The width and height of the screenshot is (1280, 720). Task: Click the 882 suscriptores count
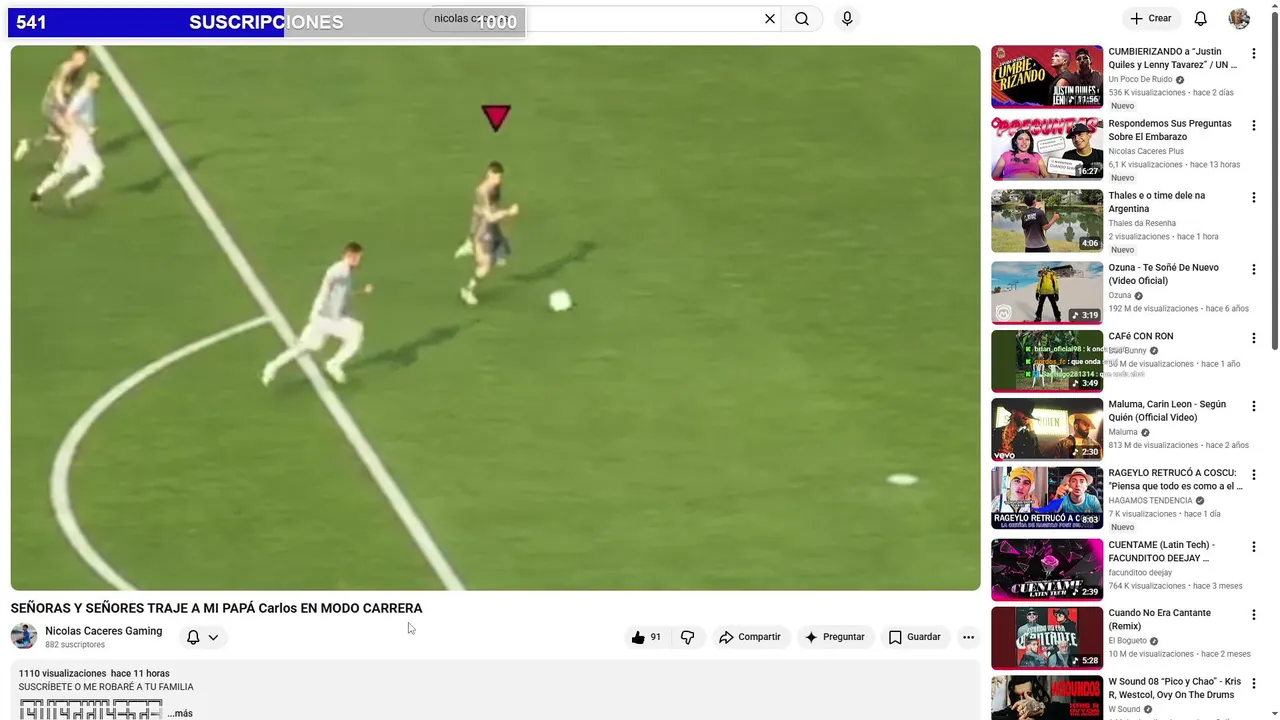[x=75, y=645]
